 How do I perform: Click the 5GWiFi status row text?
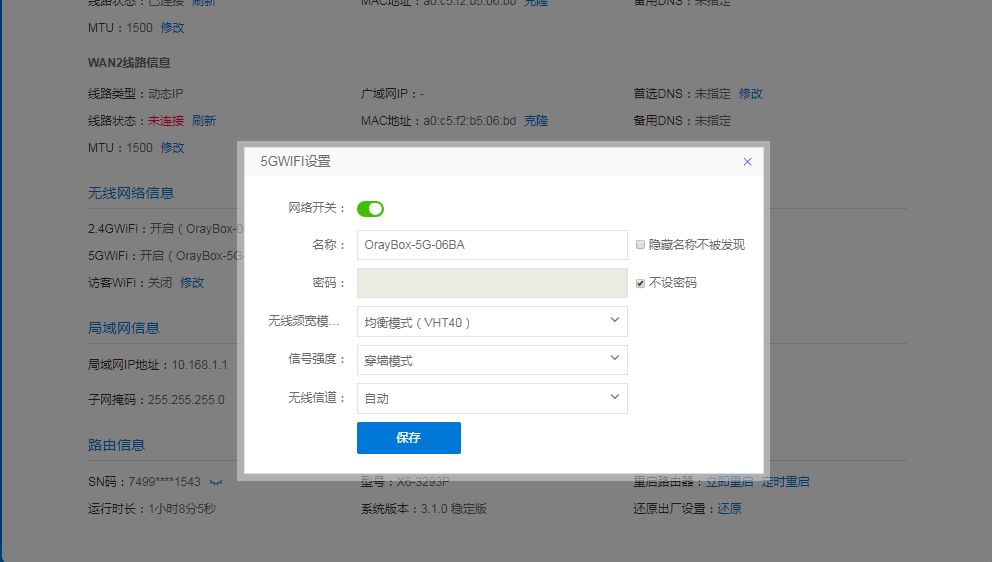pyautogui.click(x=166, y=256)
